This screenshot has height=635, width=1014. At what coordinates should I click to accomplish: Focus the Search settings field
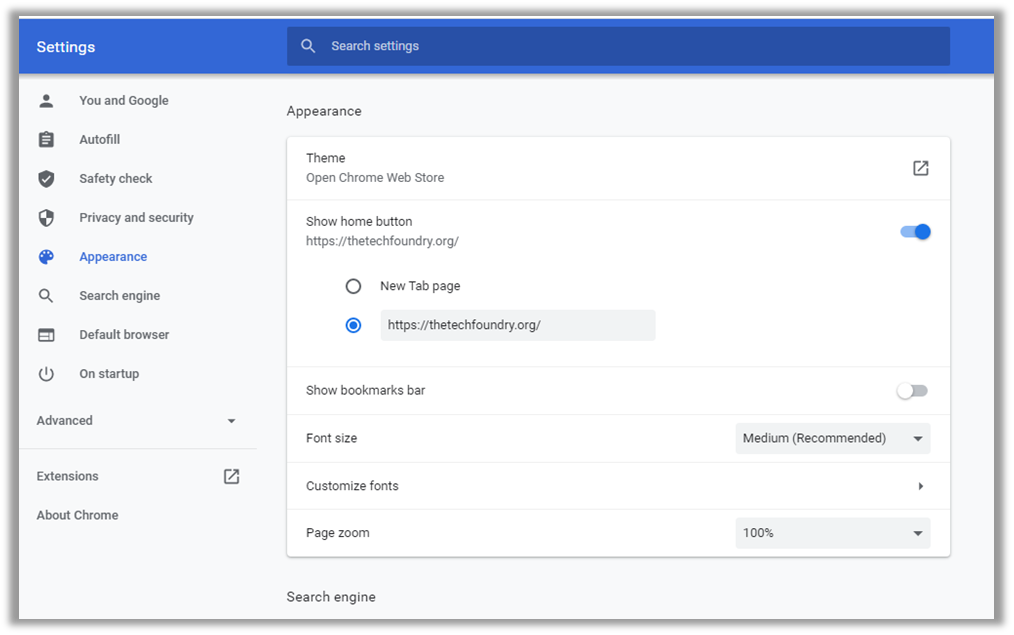(618, 46)
